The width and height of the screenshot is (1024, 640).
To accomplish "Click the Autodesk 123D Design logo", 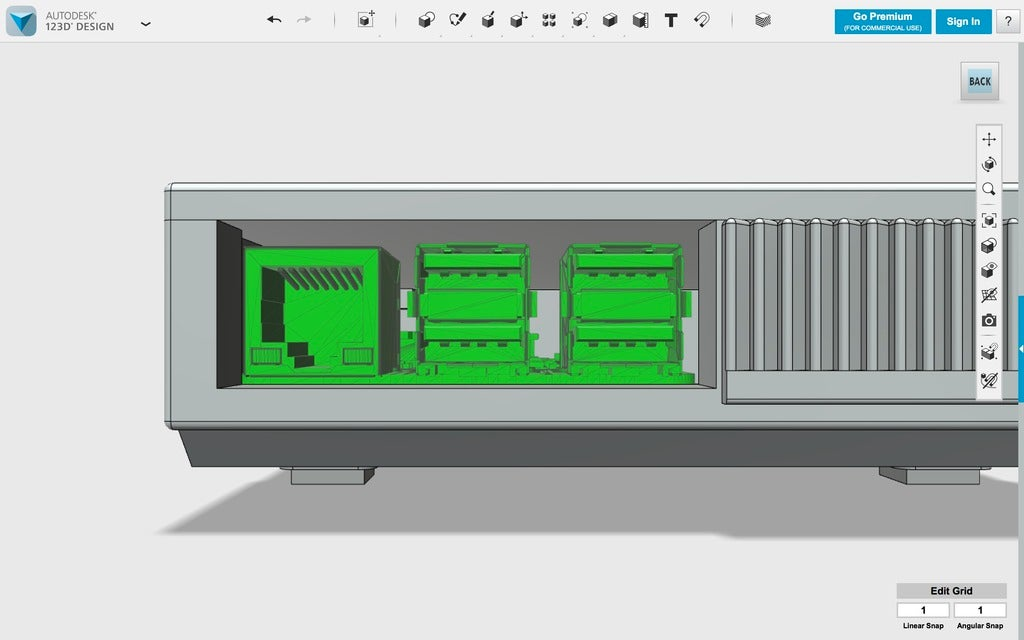I will [22, 21].
